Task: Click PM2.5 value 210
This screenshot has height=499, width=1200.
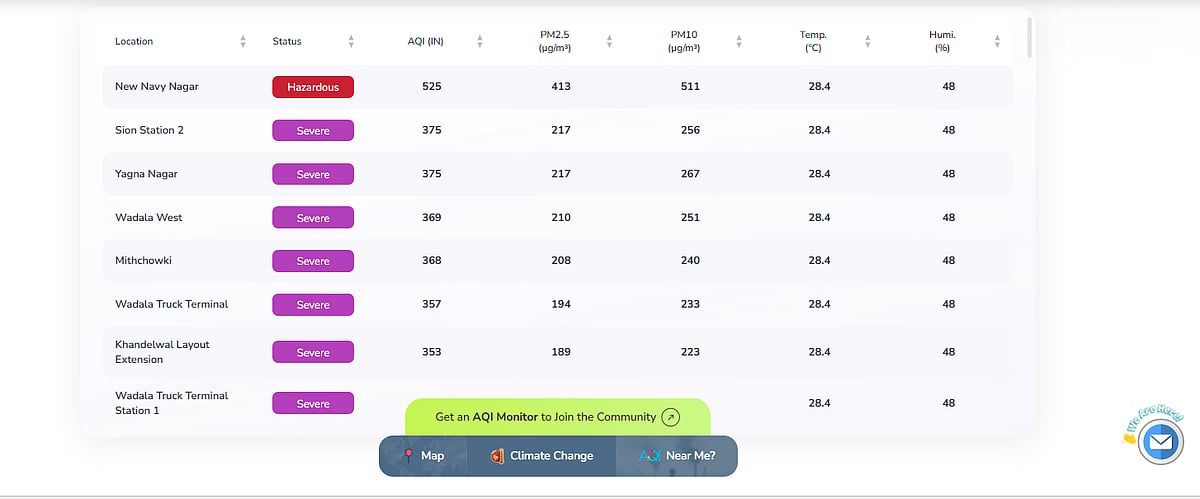Action: [x=561, y=217]
